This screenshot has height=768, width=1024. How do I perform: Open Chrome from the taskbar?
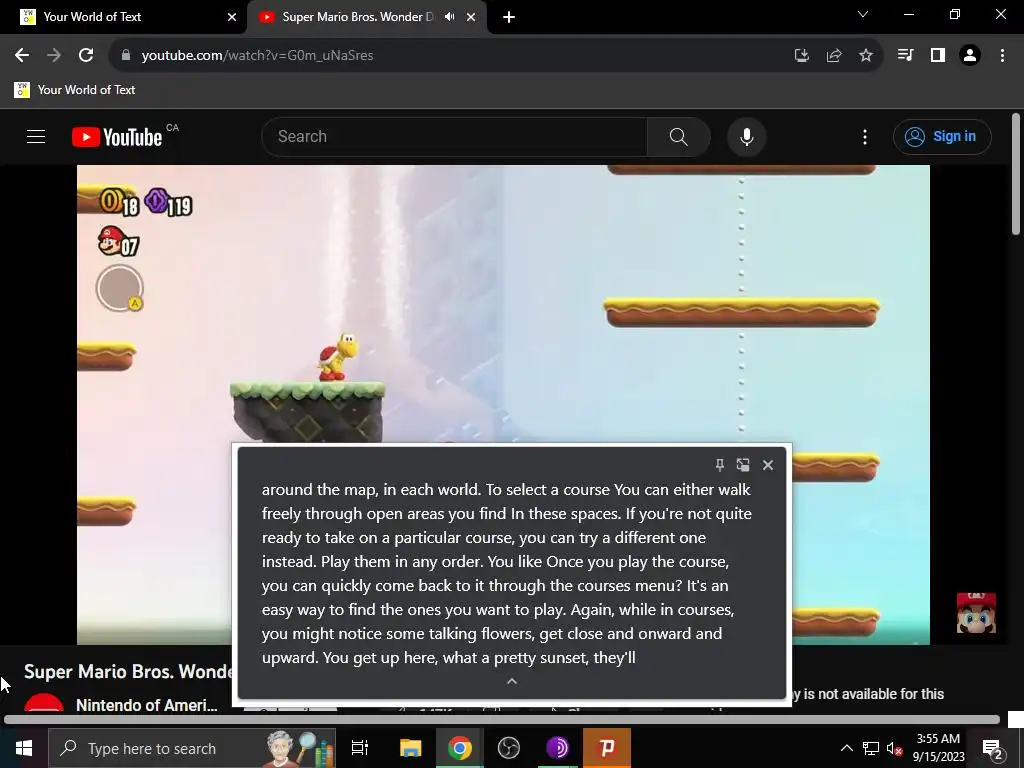[x=459, y=748]
